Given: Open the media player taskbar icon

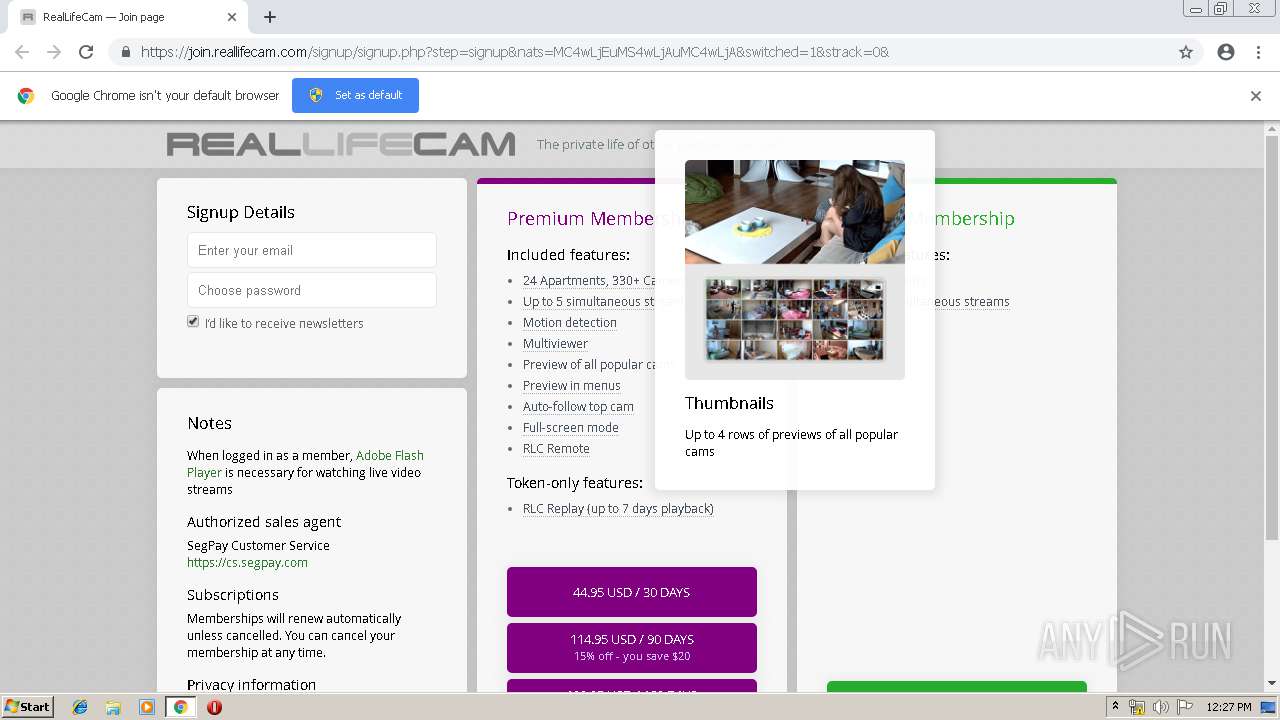Looking at the screenshot, I should coord(147,707).
